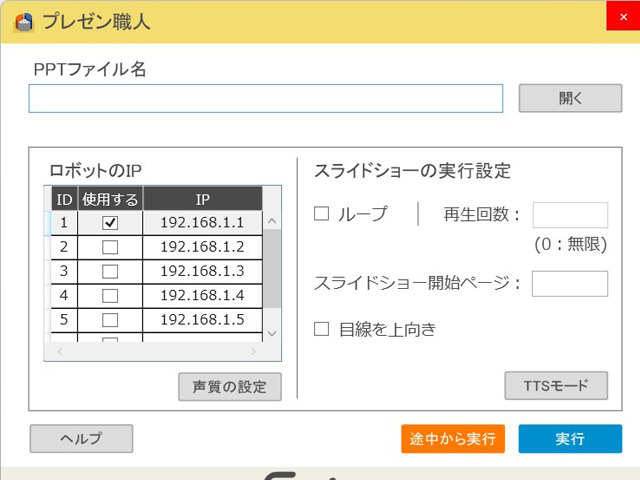Select the IP cell 192.168.1.3
This screenshot has height=480, width=640.
tap(202, 271)
